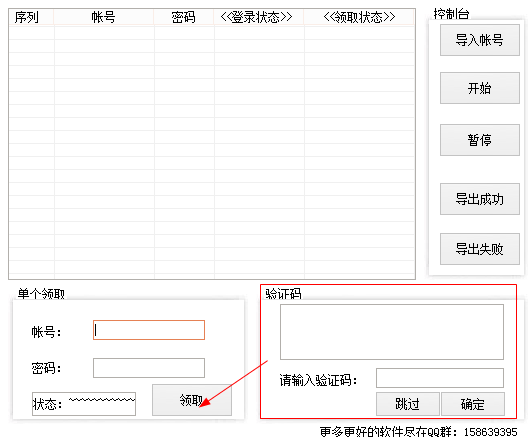Click the 导入帐号 button
The image size is (530, 437).
coord(479,40)
